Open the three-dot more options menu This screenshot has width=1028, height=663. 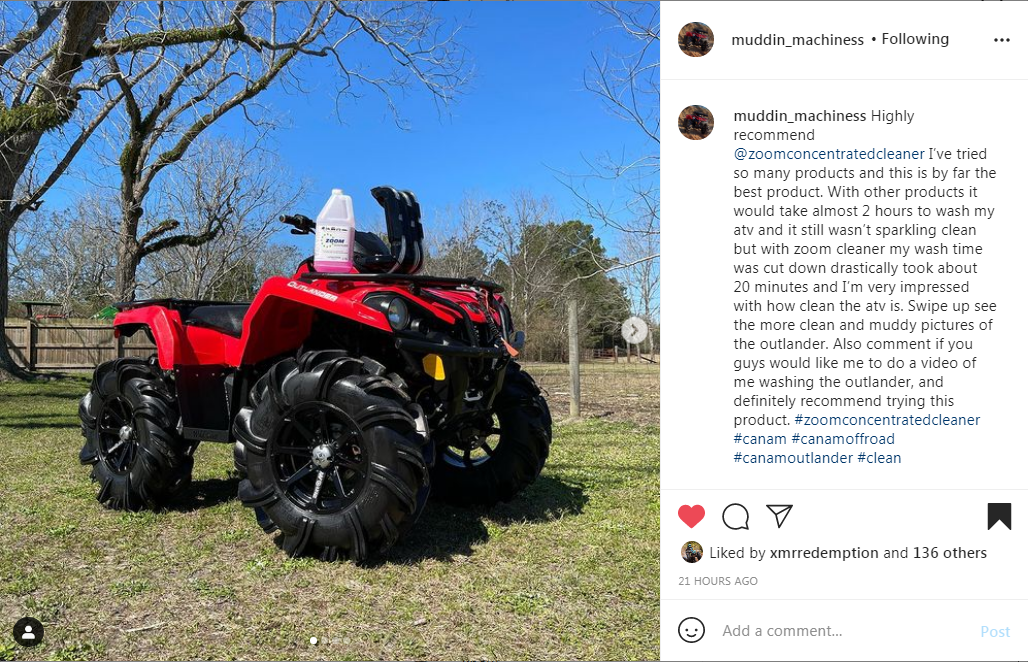tap(1002, 40)
